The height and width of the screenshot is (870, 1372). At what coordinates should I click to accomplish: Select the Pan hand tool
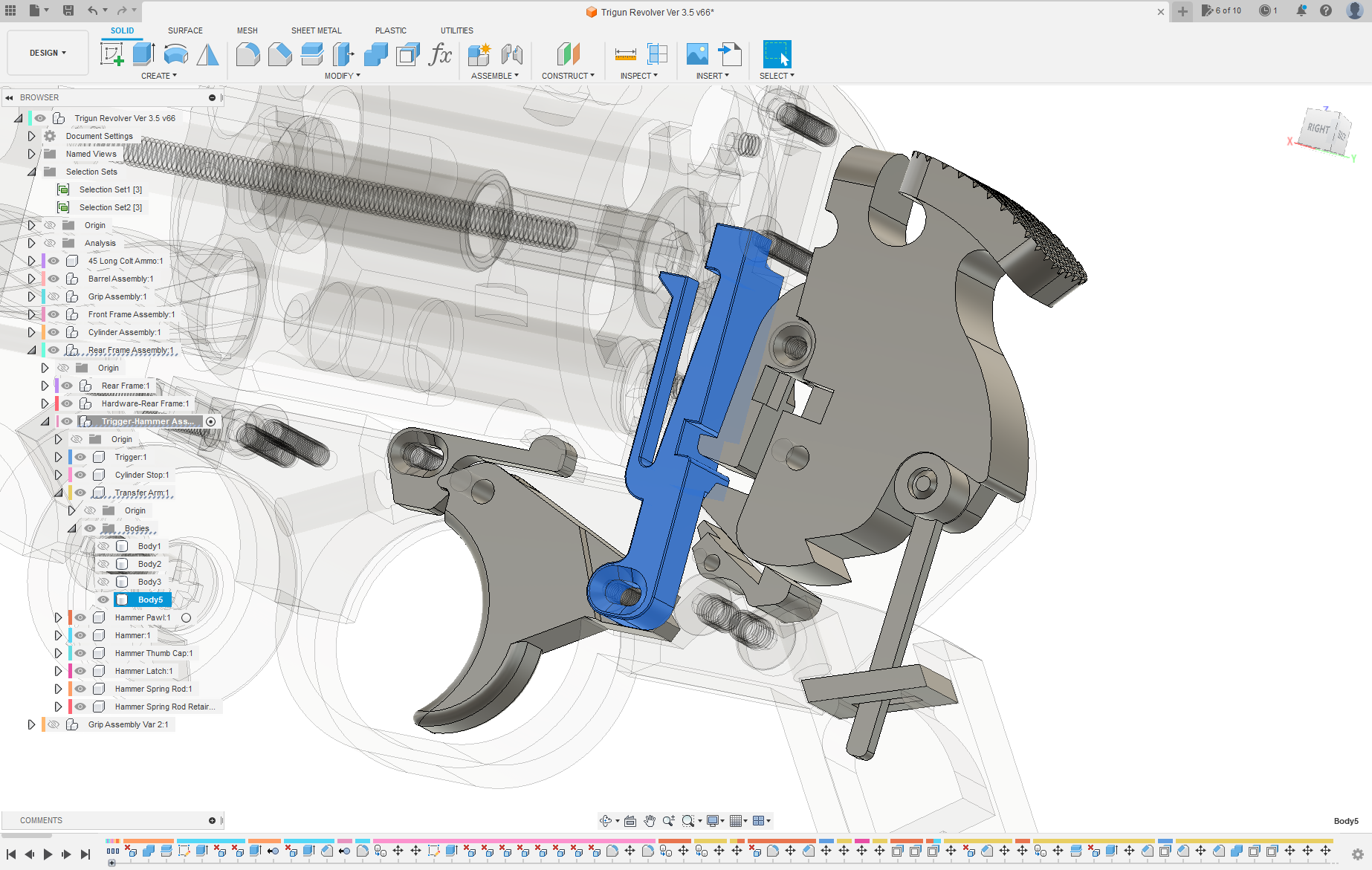point(650,821)
